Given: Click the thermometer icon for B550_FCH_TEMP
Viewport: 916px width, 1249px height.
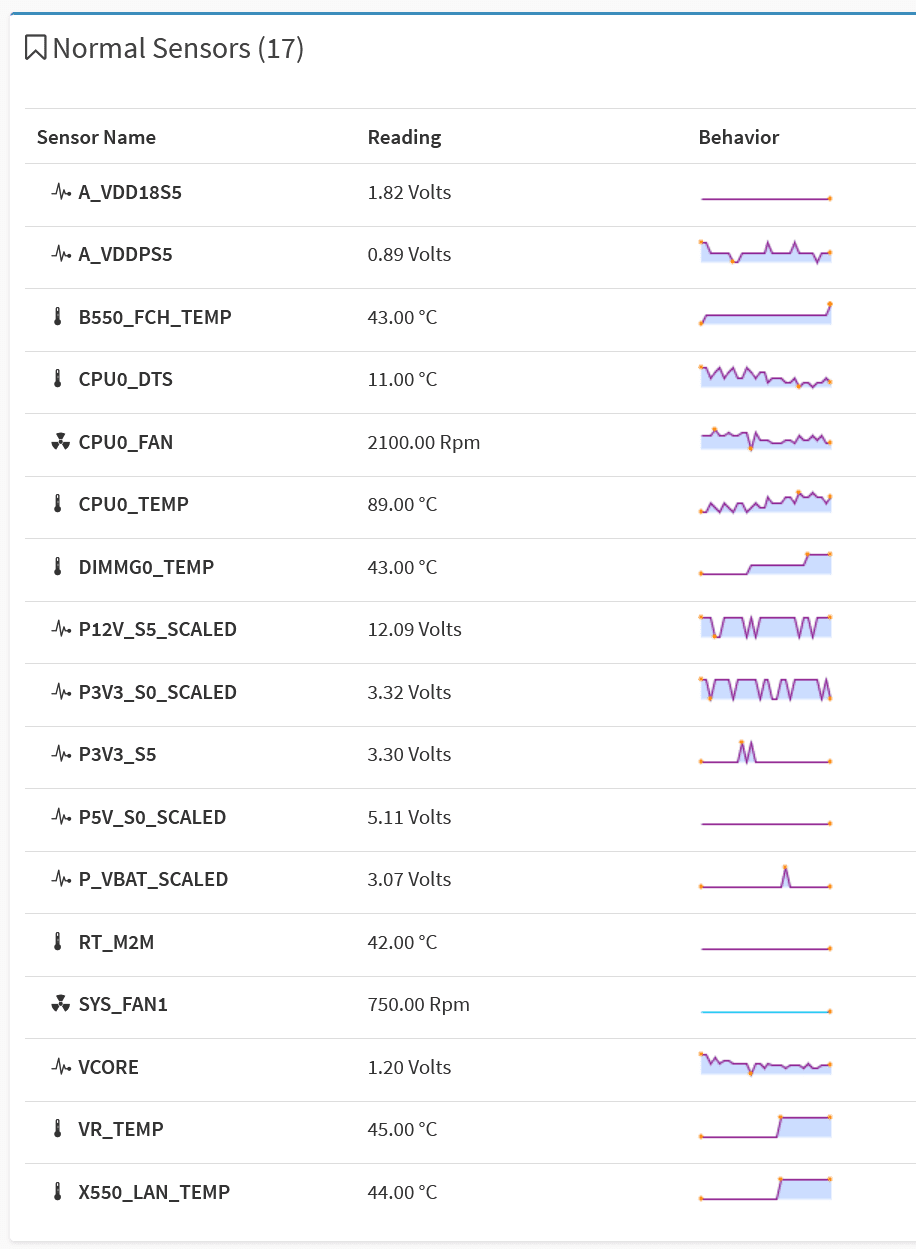Looking at the screenshot, I should pyautogui.click(x=57, y=317).
